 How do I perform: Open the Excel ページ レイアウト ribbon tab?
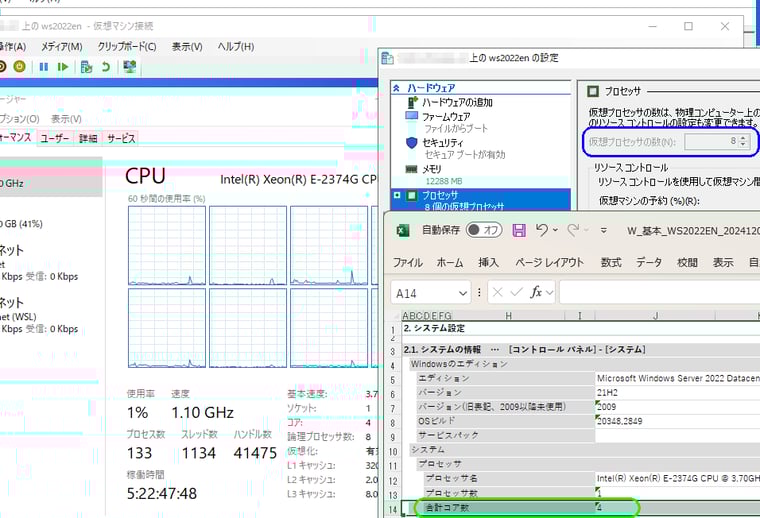(550, 263)
